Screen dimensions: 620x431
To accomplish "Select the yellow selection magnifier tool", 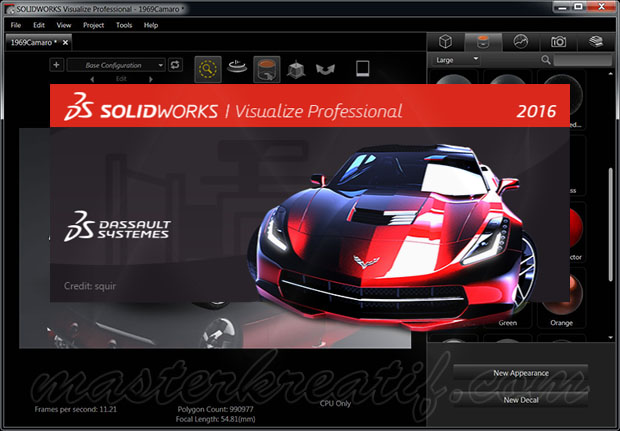I will [208, 69].
